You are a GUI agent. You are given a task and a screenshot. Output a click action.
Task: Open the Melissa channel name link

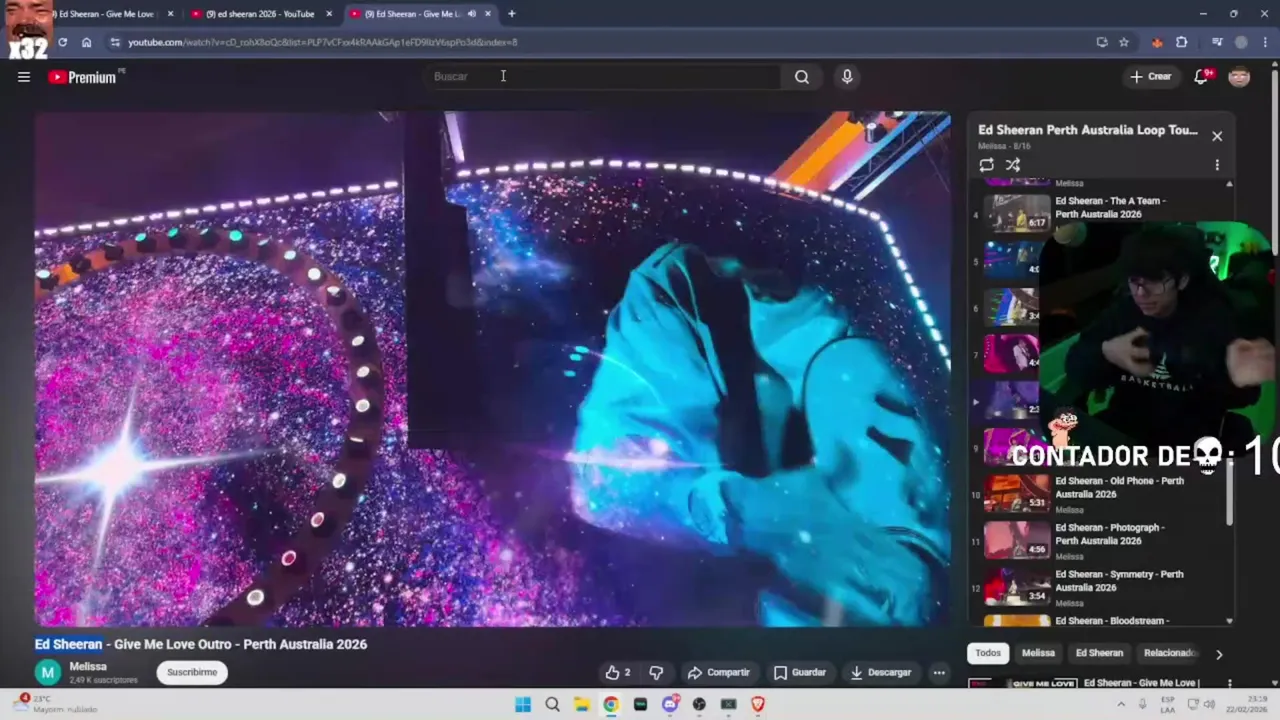pyautogui.click(x=88, y=666)
